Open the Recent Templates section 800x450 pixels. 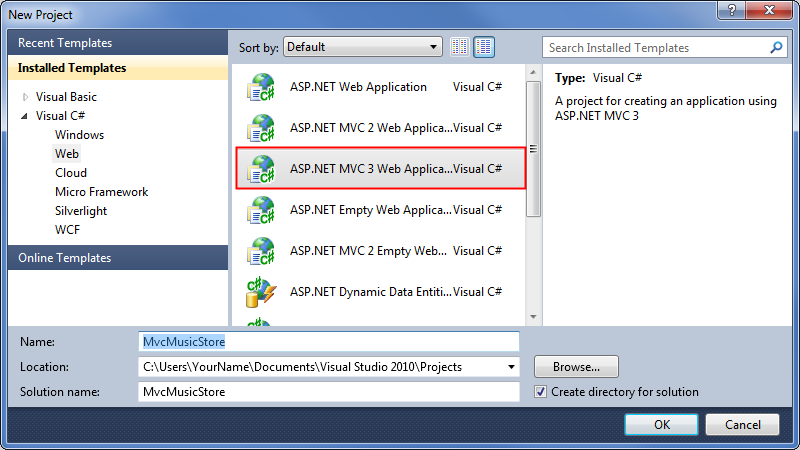point(65,43)
